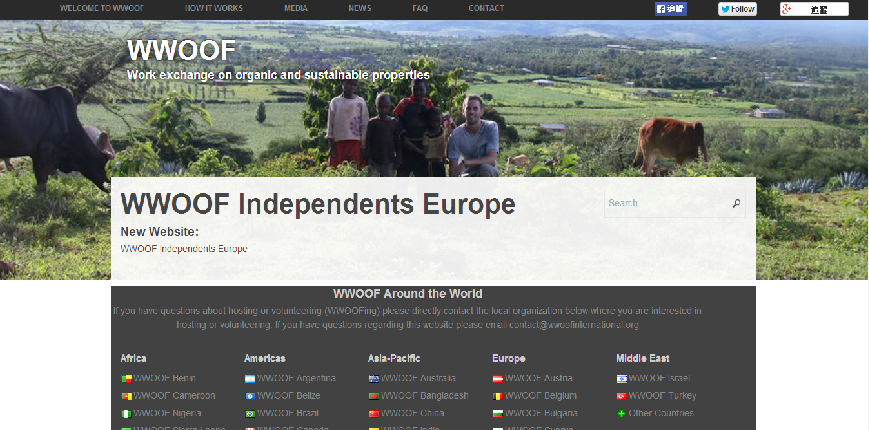
Task: Click the contact@wwoofinternational.org email address
Action: pyautogui.click(x=574, y=325)
